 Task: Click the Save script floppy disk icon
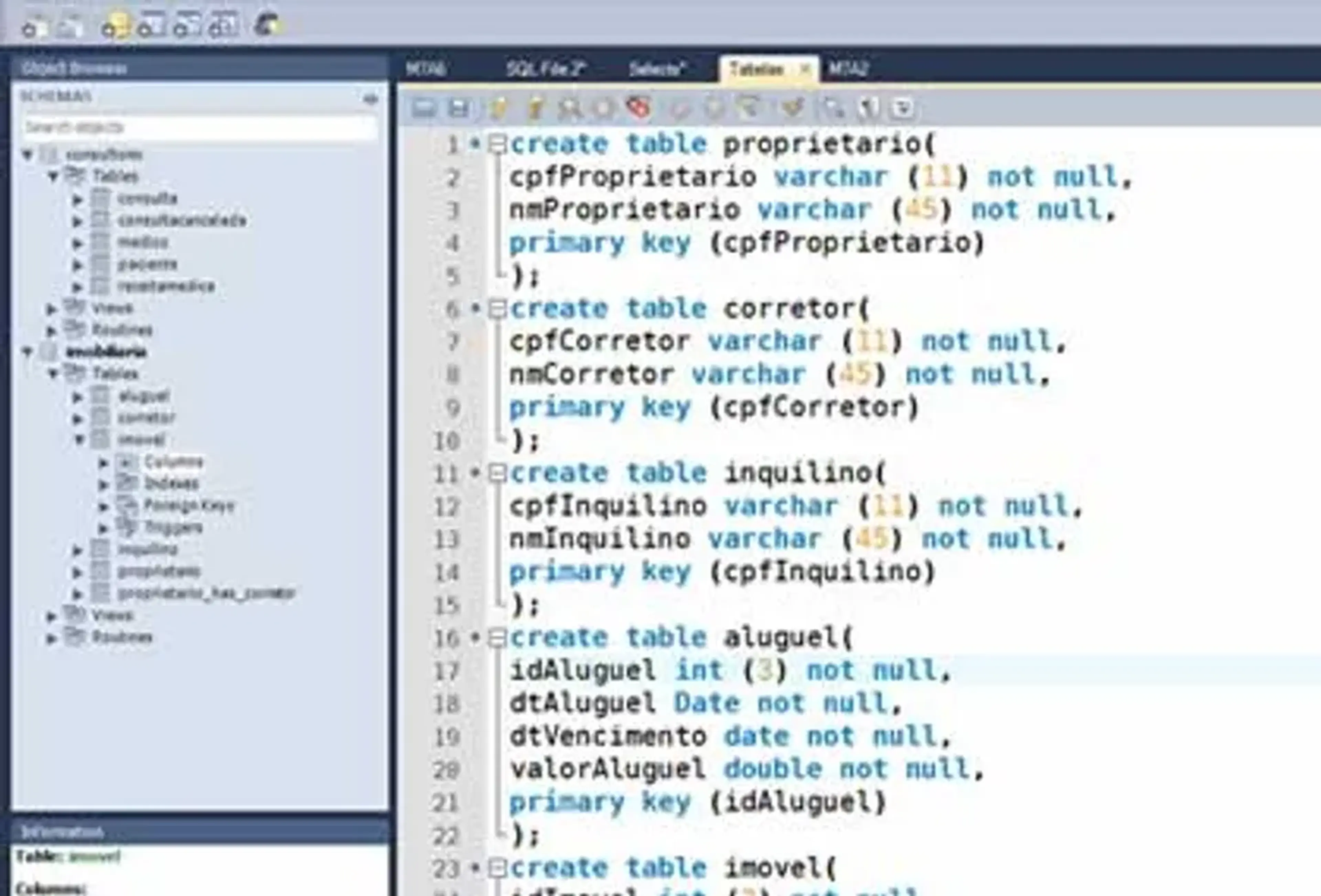coord(459,108)
